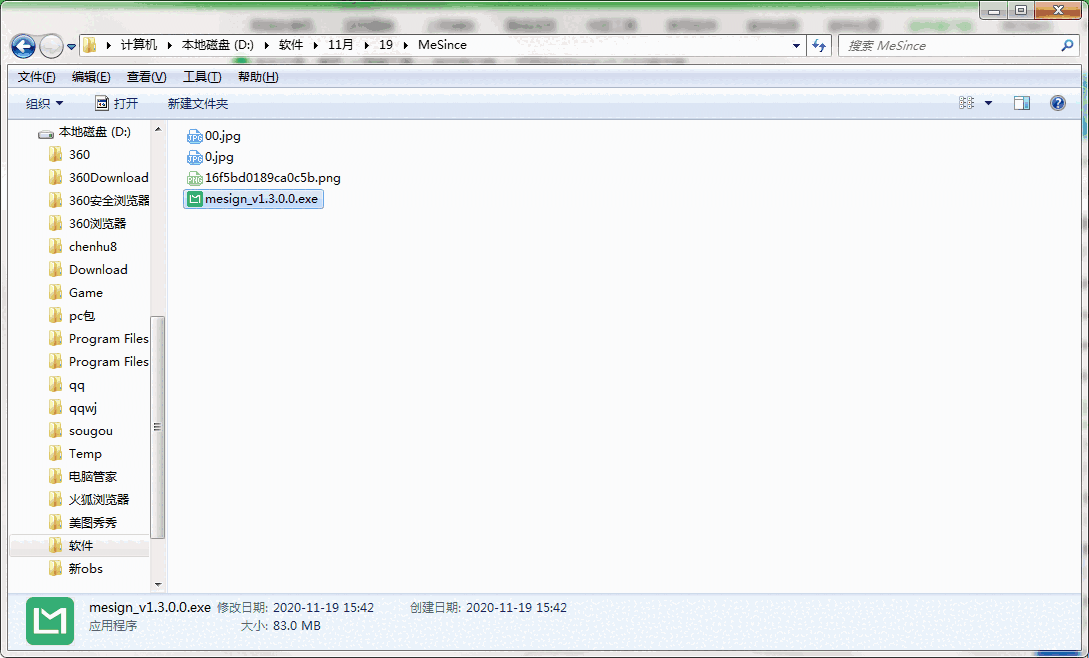Click the green mesign exe file icon
The height and width of the screenshot is (658, 1089).
[x=195, y=199]
